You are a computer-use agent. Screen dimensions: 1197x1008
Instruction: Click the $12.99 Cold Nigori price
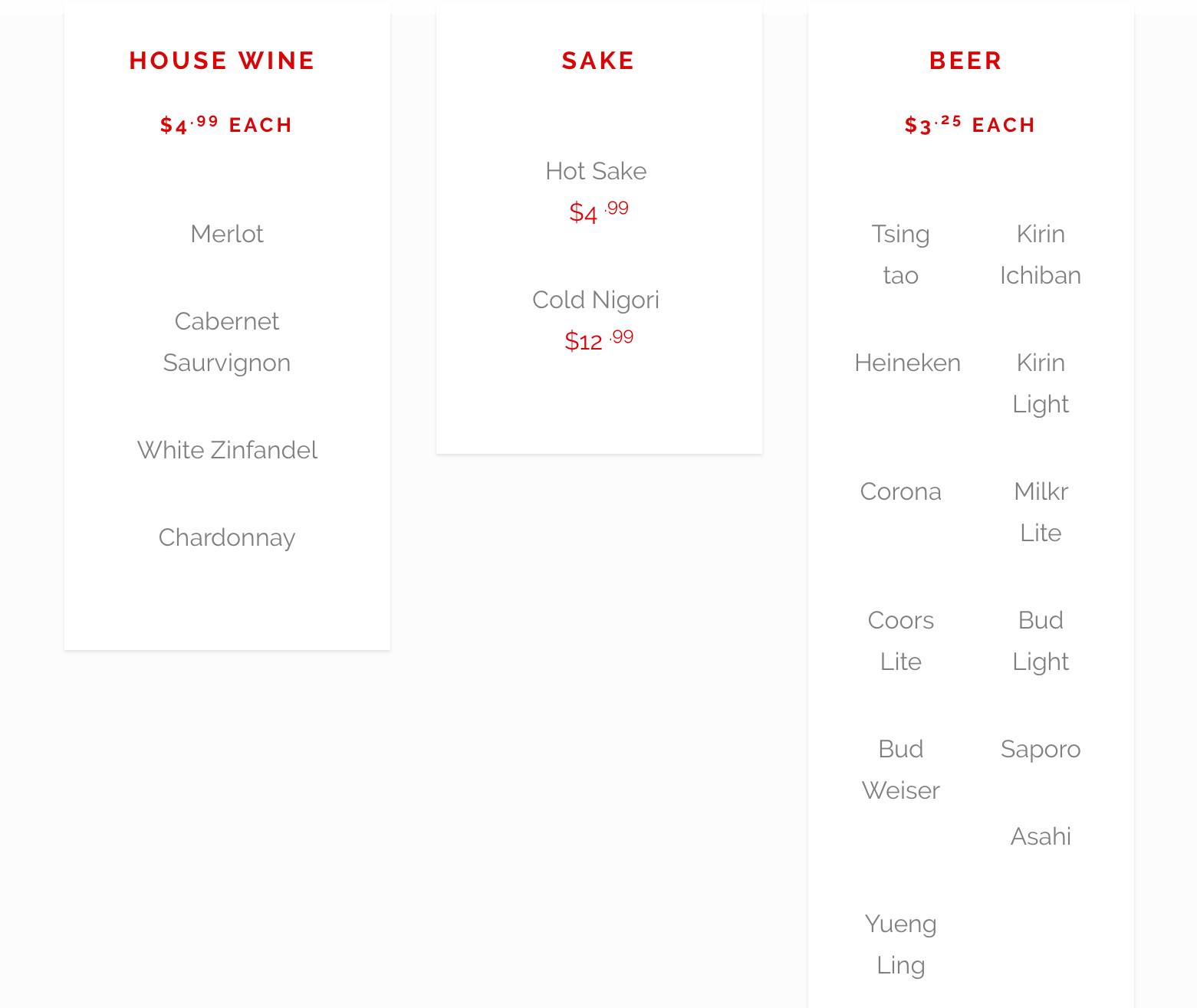(598, 340)
